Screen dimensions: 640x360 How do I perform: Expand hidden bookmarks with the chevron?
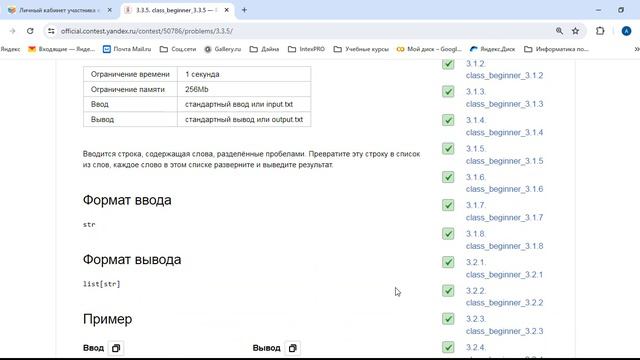(x=636, y=49)
